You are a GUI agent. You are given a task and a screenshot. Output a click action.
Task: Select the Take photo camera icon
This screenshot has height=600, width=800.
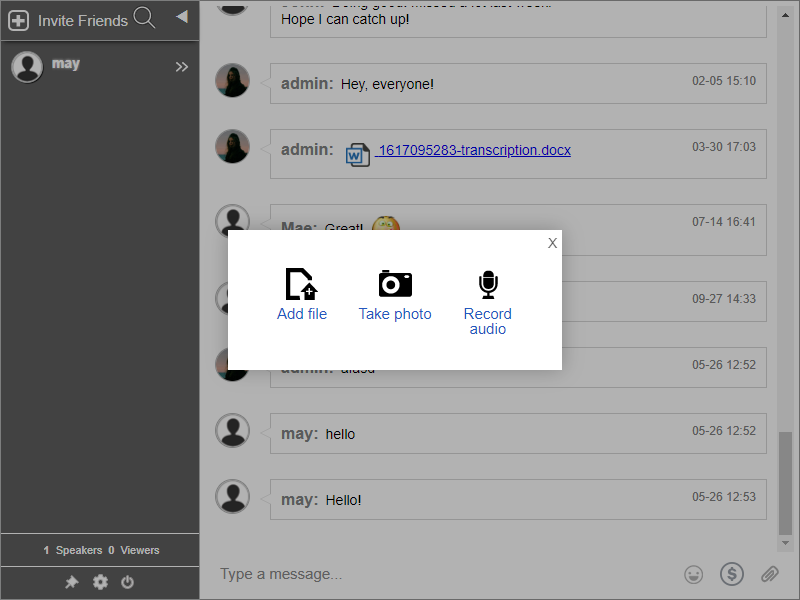[x=395, y=283]
